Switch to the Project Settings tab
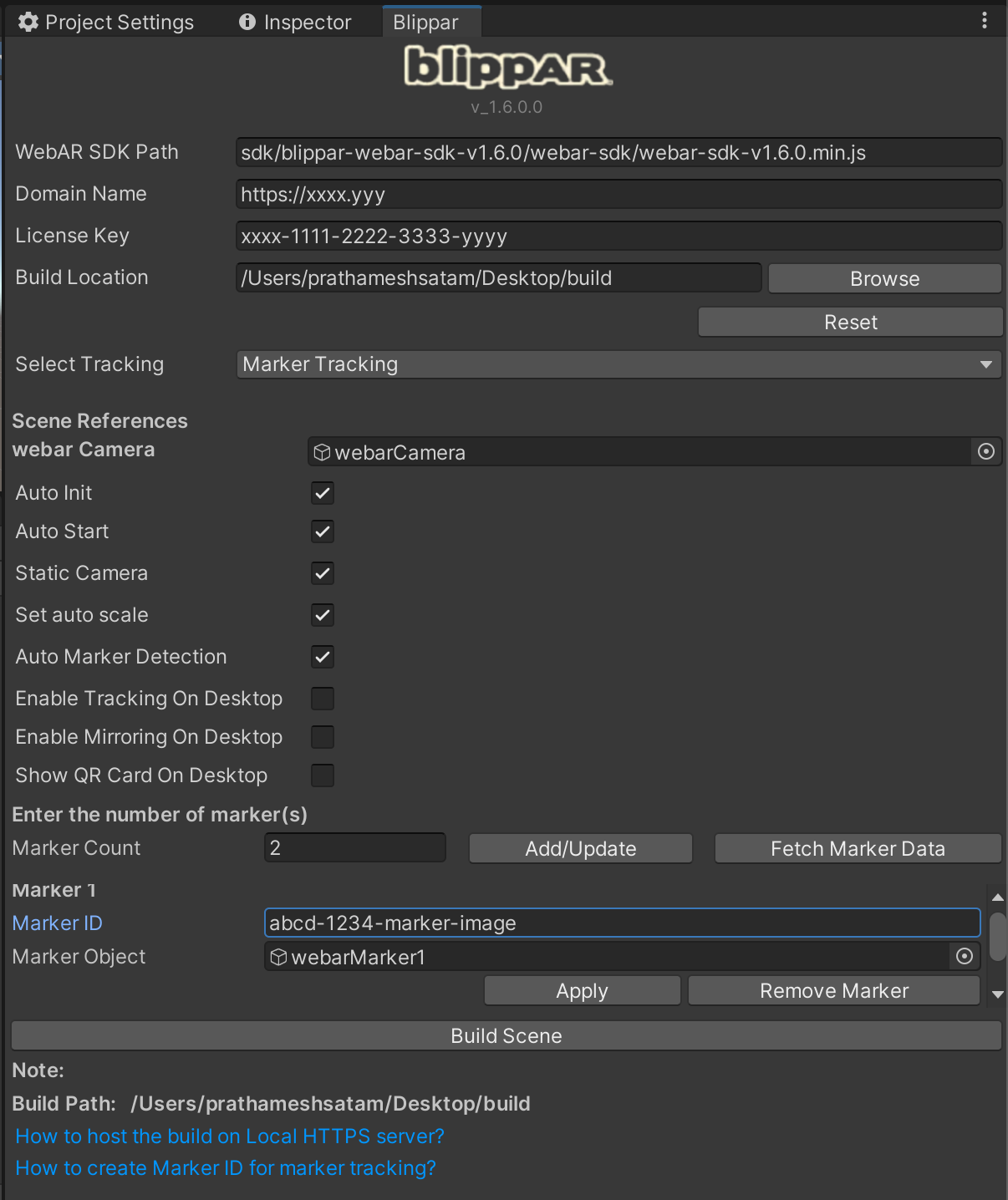Viewport: 1008px width, 1200px height. [x=106, y=23]
